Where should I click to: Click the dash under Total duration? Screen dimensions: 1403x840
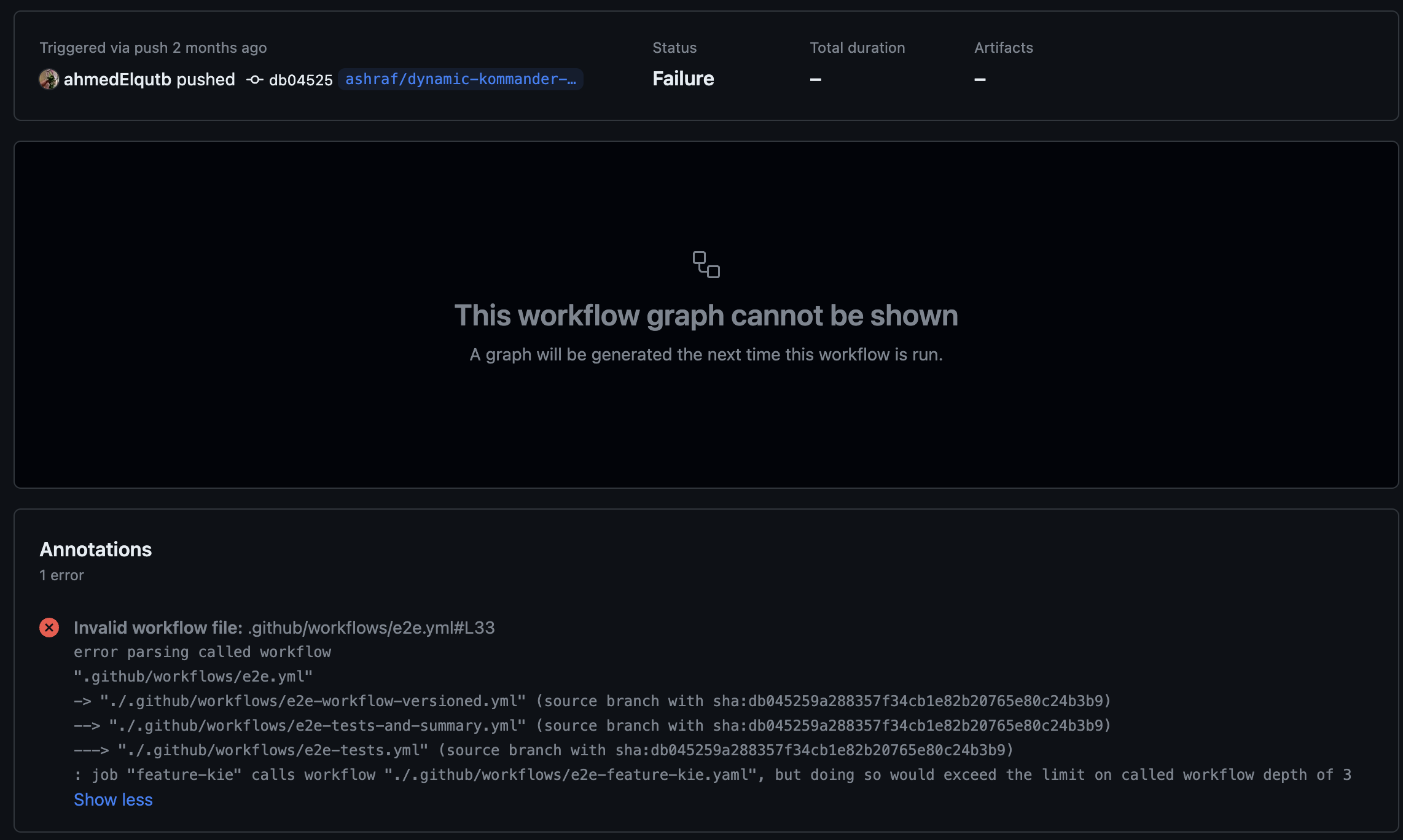point(816,80)
